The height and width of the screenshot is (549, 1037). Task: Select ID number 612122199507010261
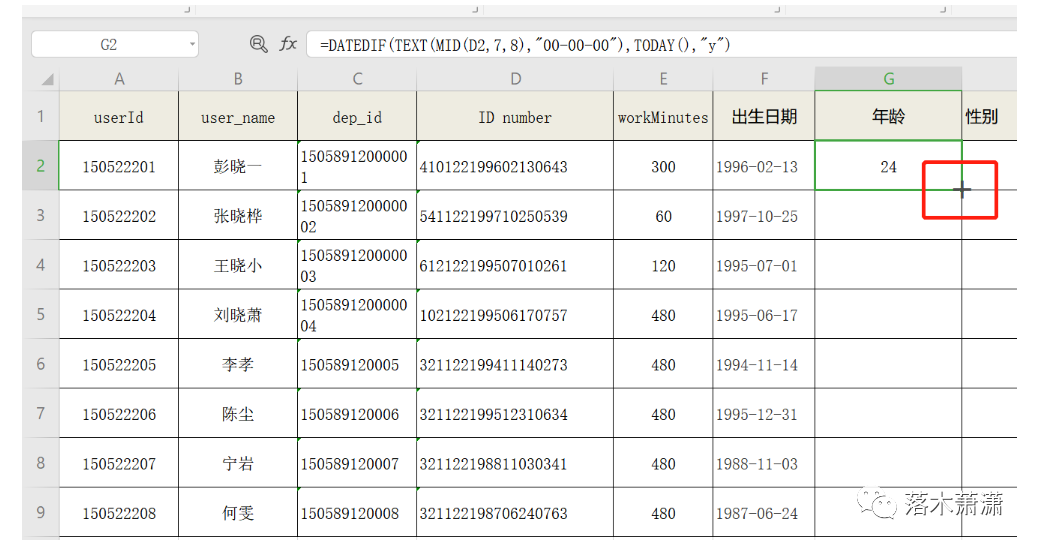(515, 265)
